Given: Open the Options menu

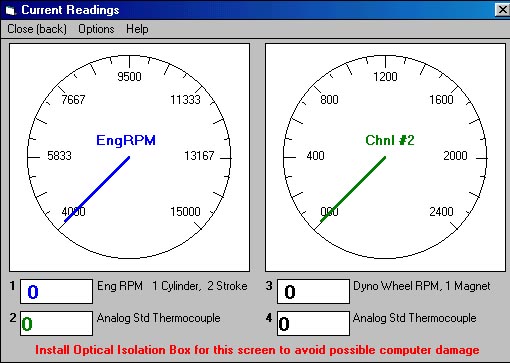Looking at the screenshot, I should [x=96, y=29].
